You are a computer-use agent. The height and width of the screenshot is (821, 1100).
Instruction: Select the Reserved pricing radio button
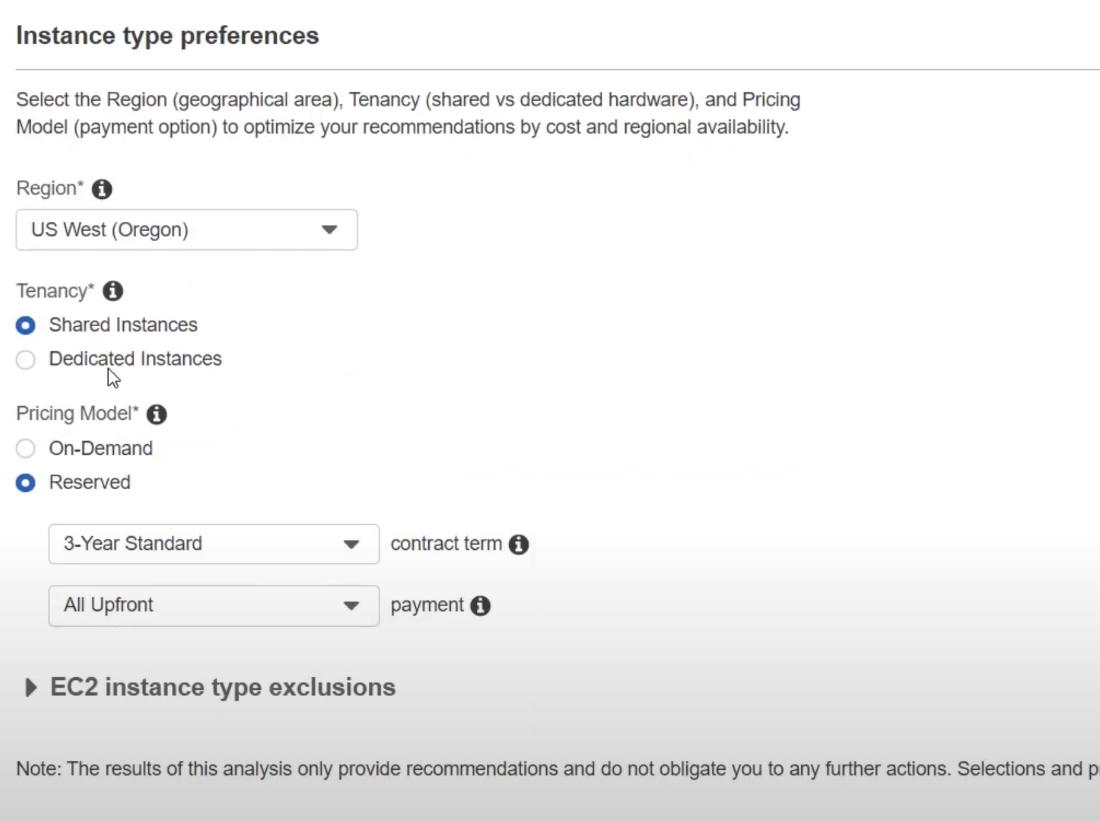point(25,483)
